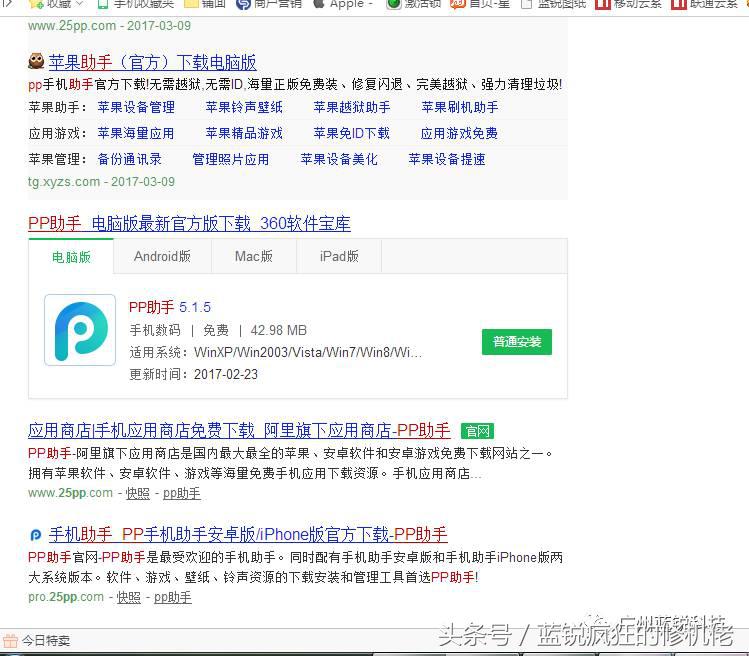Switch to the Mac版 tab

coord(254,257)
